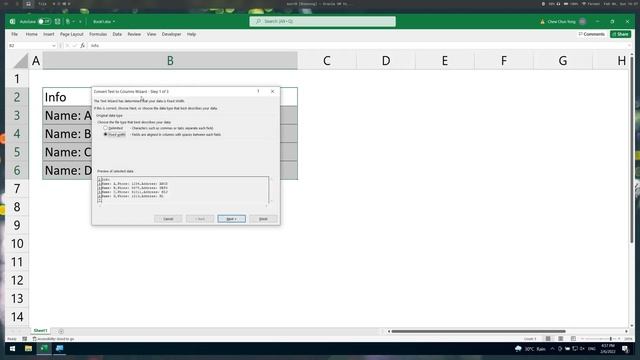Click the Sheet1 tab
The image size is (640, 360).
[40, 331]
